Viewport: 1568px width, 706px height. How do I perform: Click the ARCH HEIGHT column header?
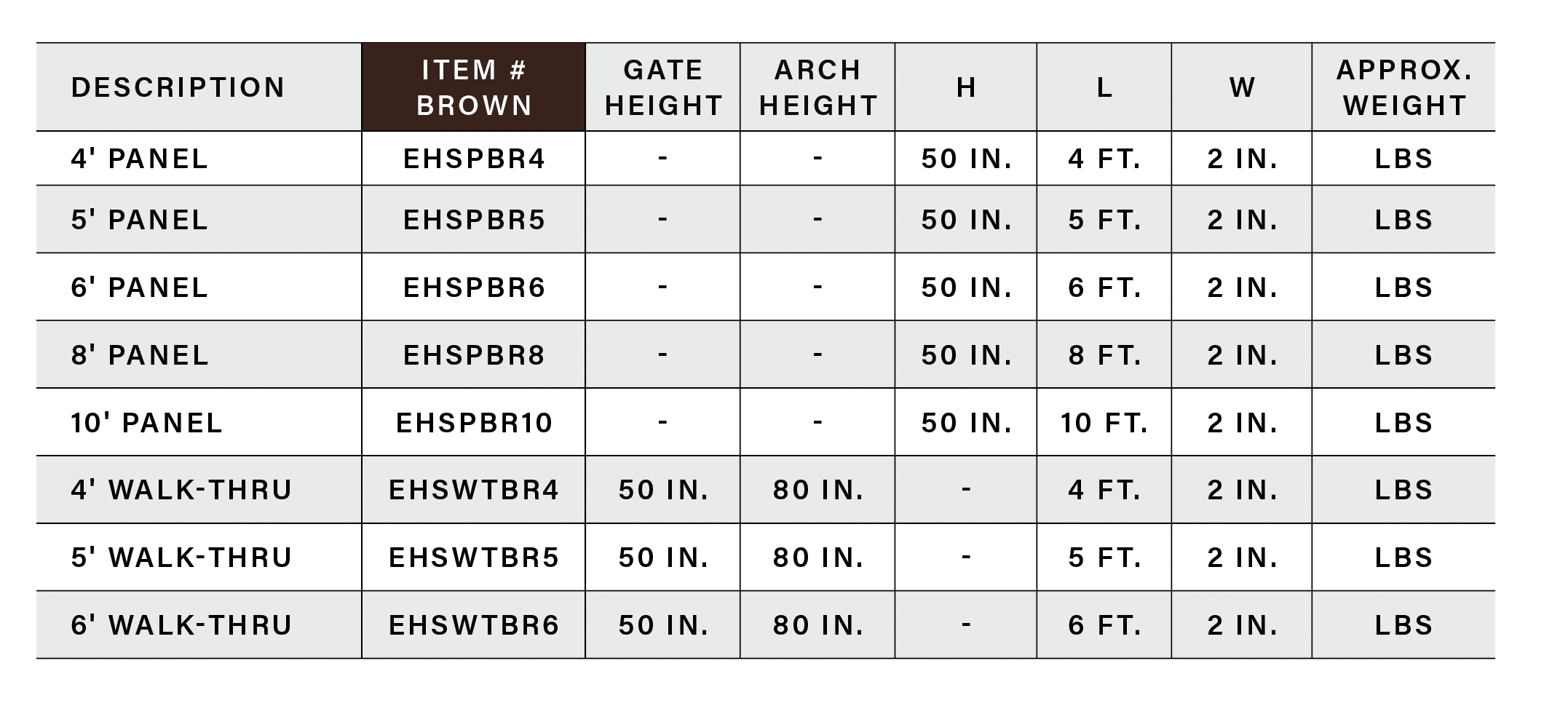point(818,87)
